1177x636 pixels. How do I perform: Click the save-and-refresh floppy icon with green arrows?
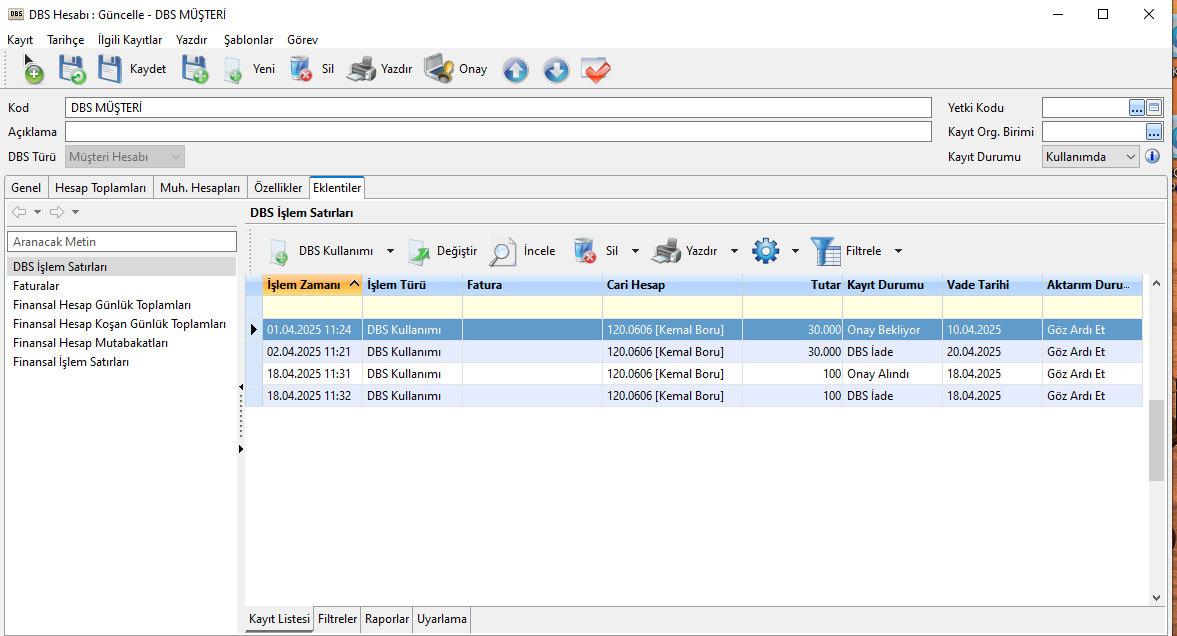click(x=71, y=70)
